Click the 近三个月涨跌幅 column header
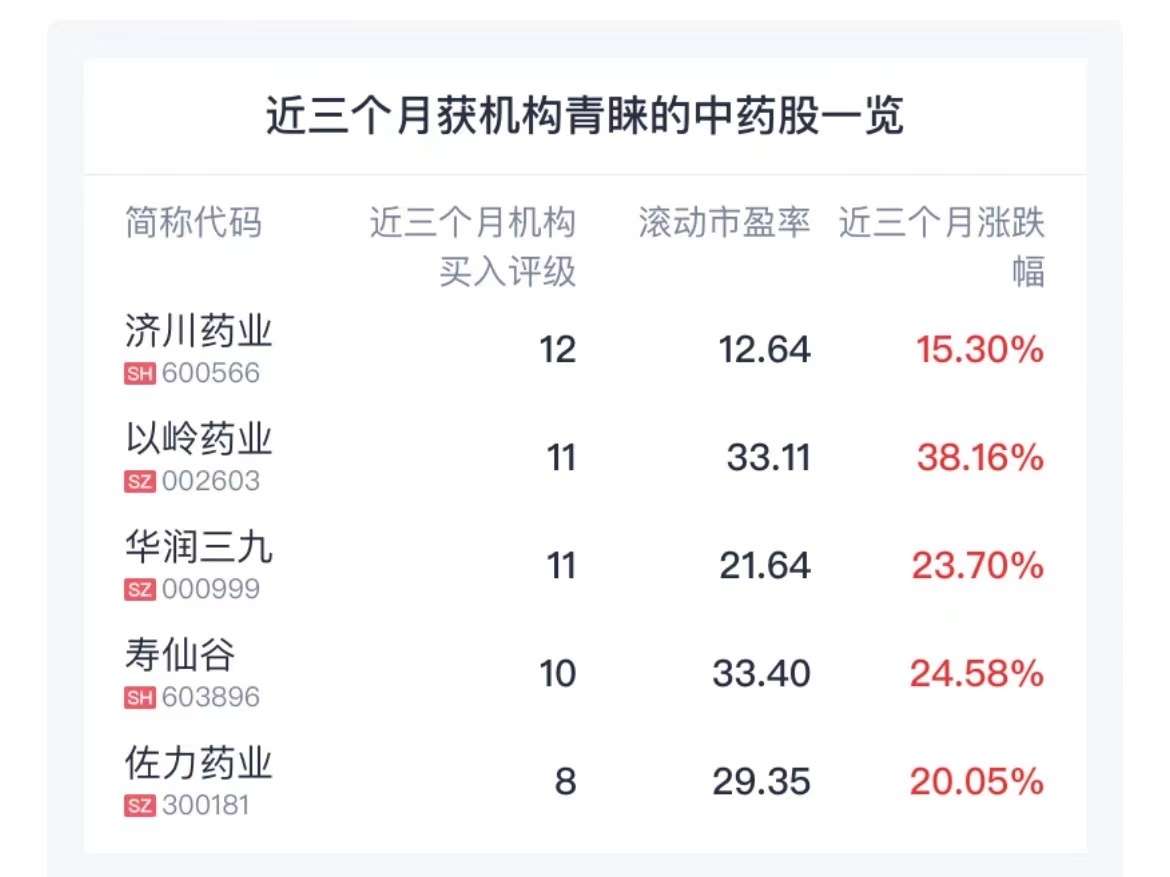Screen dimensions: 1170x877 click(x=942, y=246)
